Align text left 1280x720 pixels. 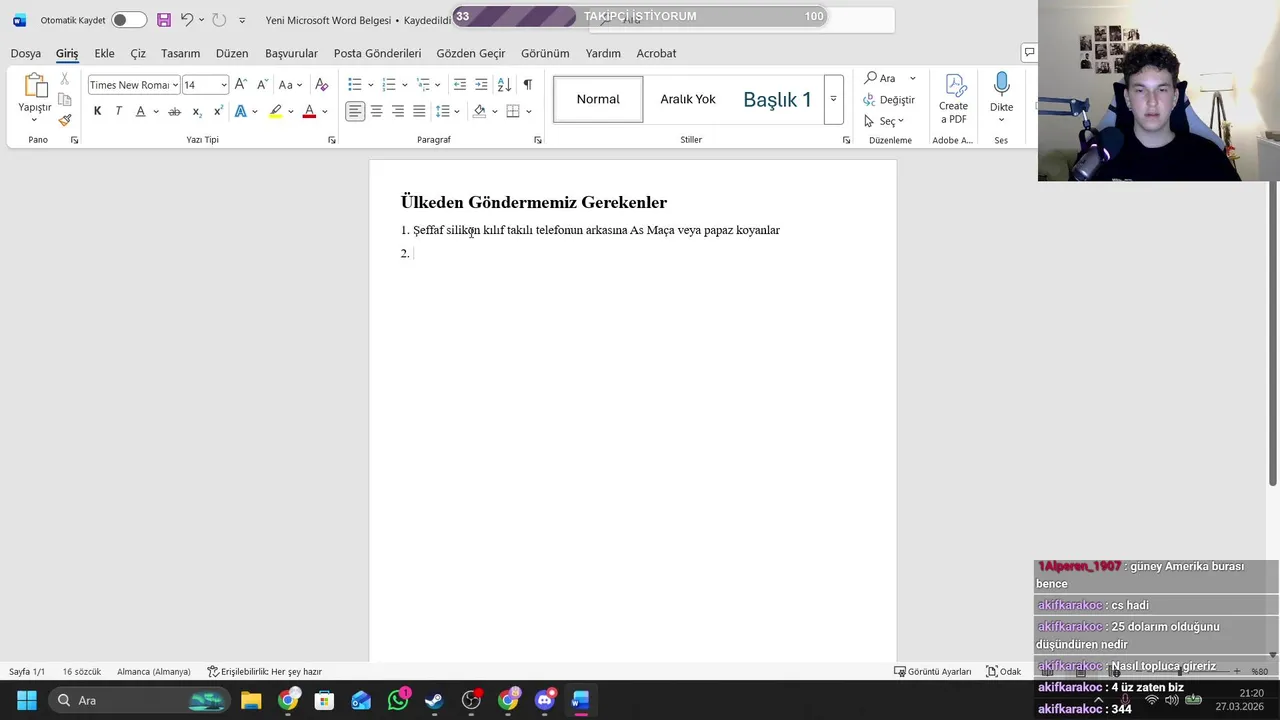tap(355, 111)
